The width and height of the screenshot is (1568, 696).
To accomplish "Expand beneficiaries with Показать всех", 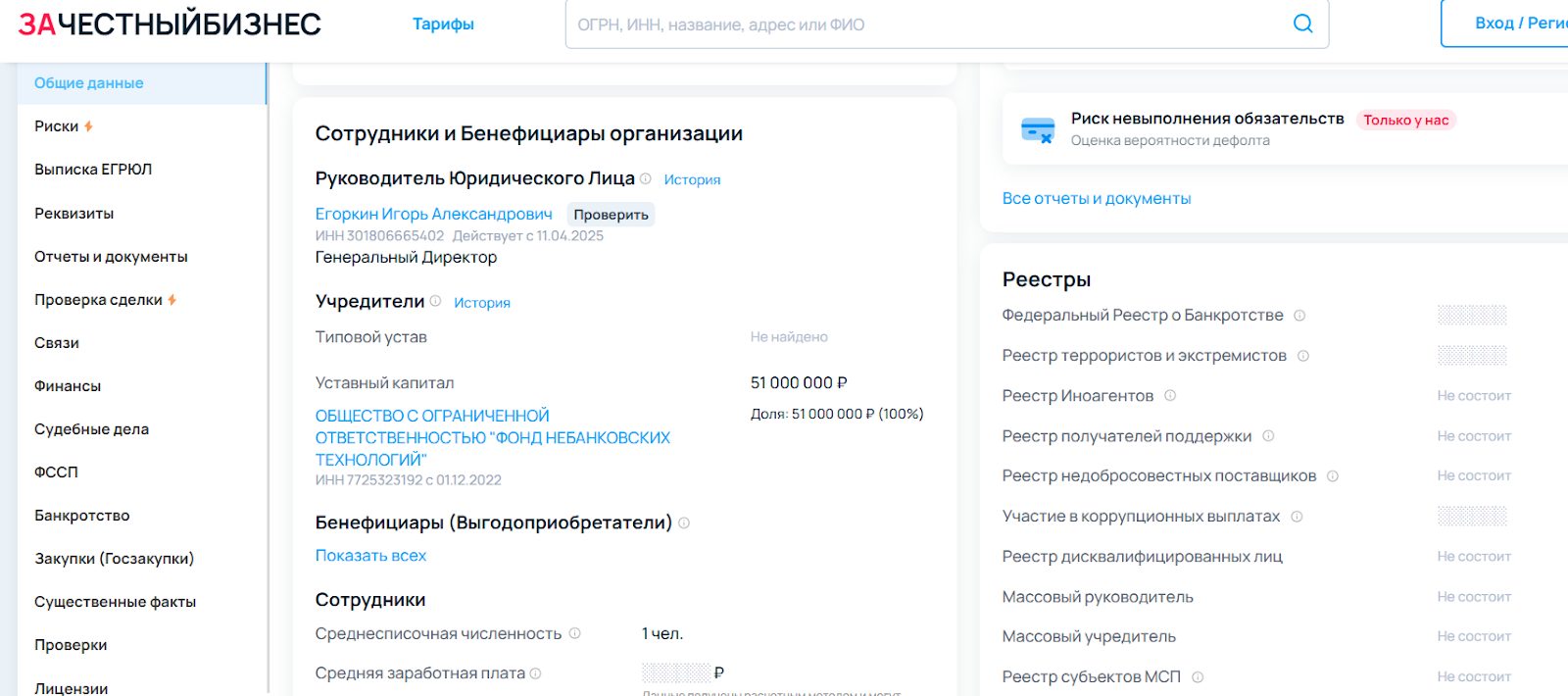I will (x=370, y=556).
